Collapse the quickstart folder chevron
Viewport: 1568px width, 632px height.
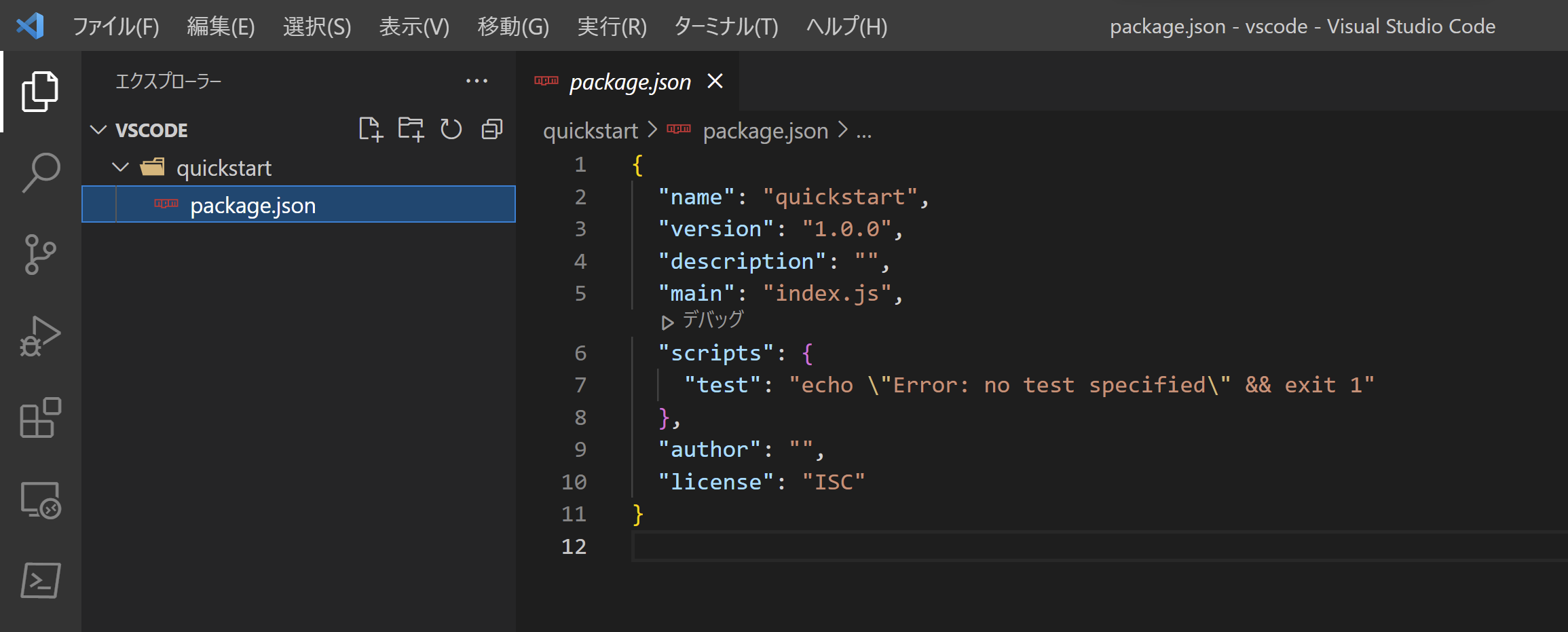pos(121,167)
